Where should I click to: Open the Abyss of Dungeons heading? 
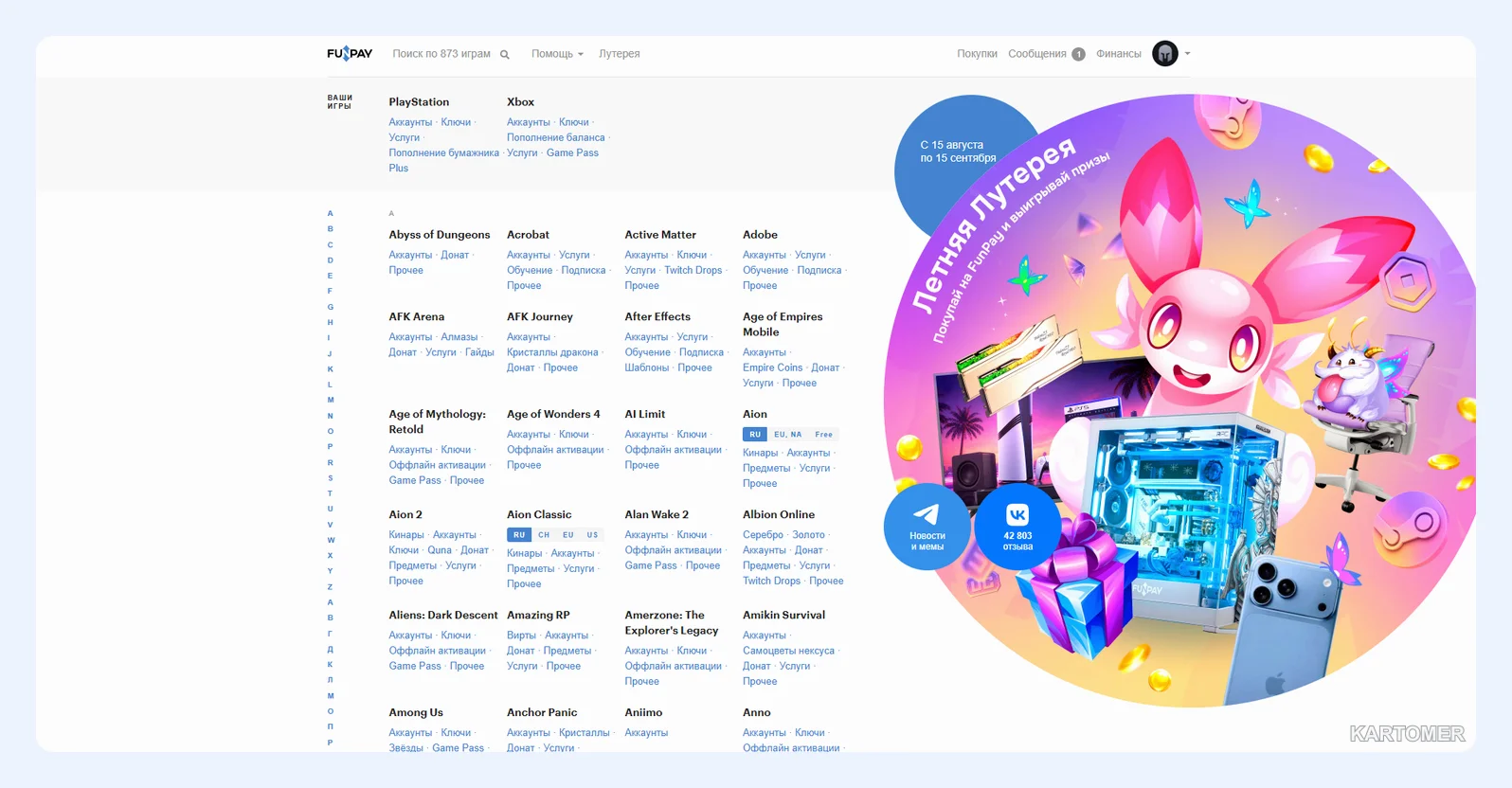(x=440, y=235)
